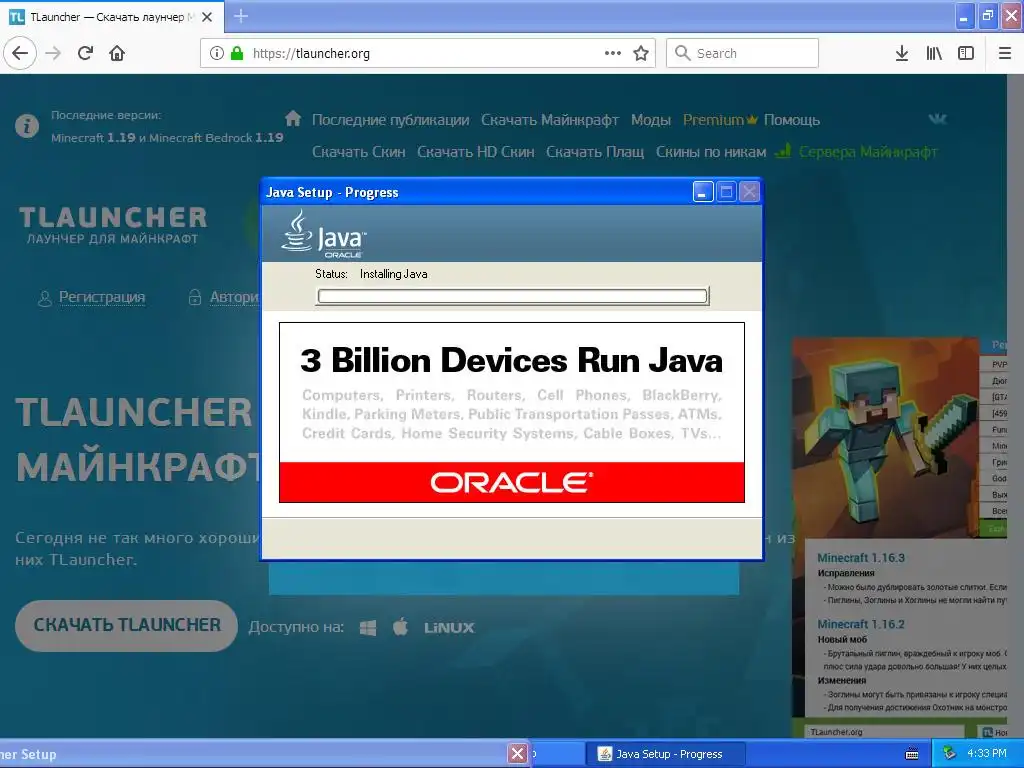The height and width of the screenshot is (768, 1024).
Task: Click the site home icon in navigation
Action: [293, 118]
